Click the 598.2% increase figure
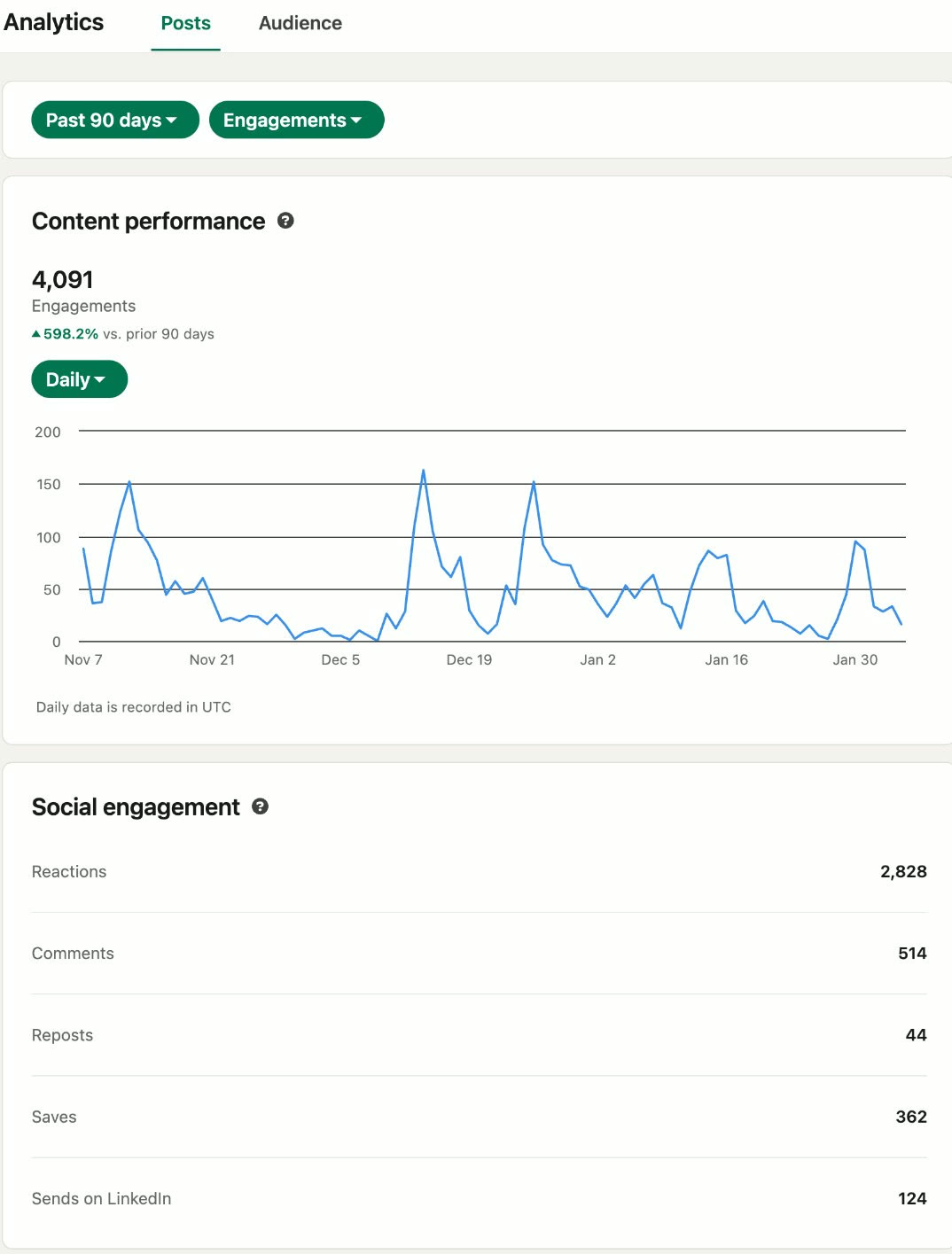 [71, 334]
